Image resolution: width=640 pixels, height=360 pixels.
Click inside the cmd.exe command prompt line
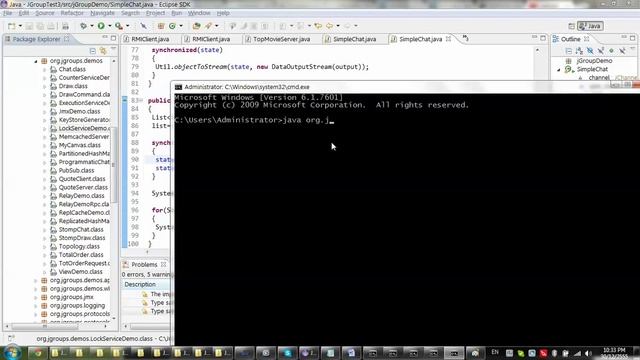[x=254, y=120]
